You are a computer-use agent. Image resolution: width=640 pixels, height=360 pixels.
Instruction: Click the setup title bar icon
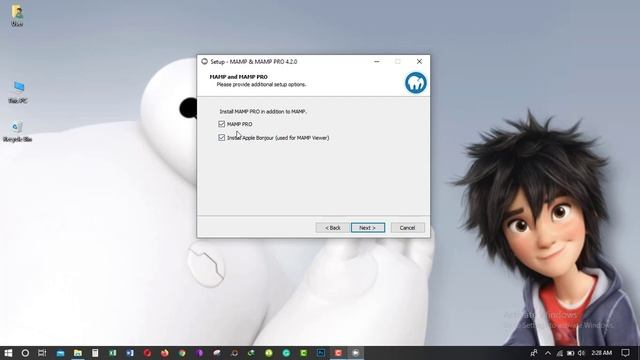click(204, 61)
